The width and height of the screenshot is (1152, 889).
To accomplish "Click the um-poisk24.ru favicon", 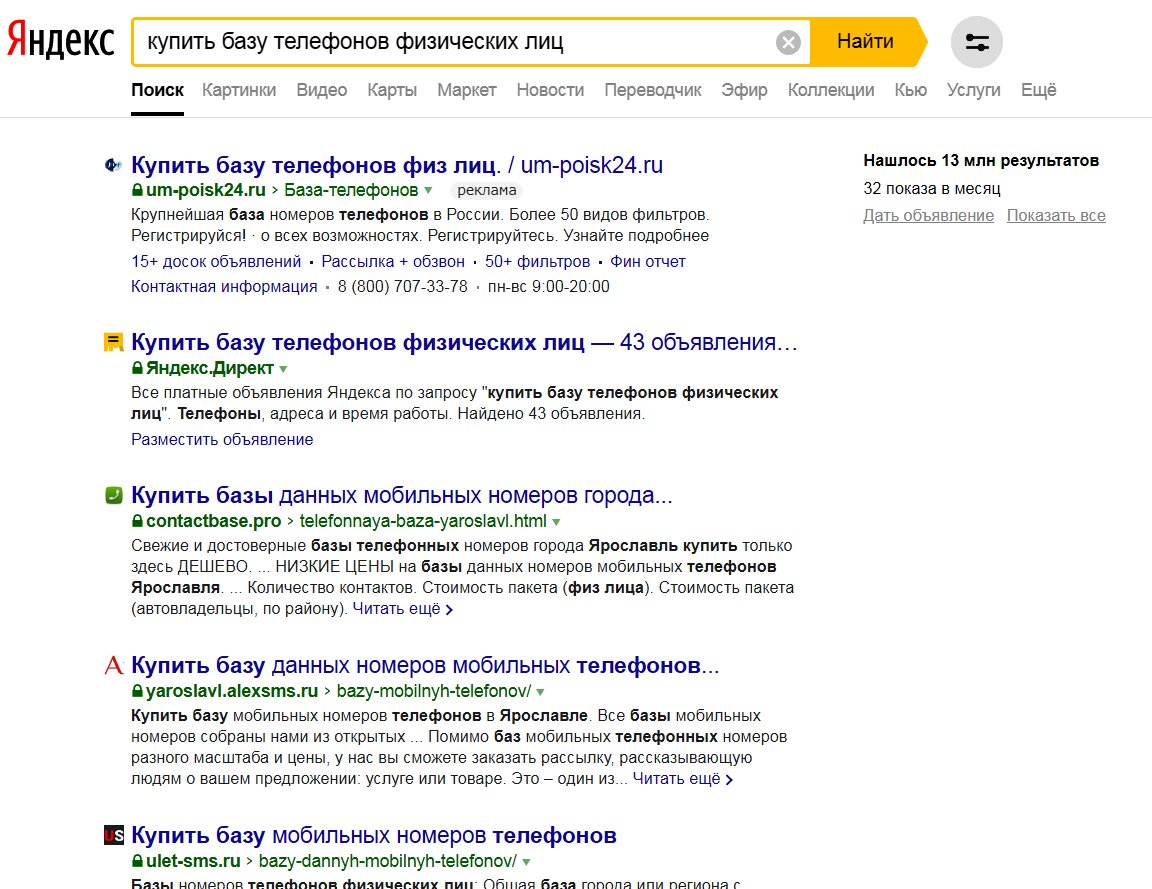I will [112, 165].
